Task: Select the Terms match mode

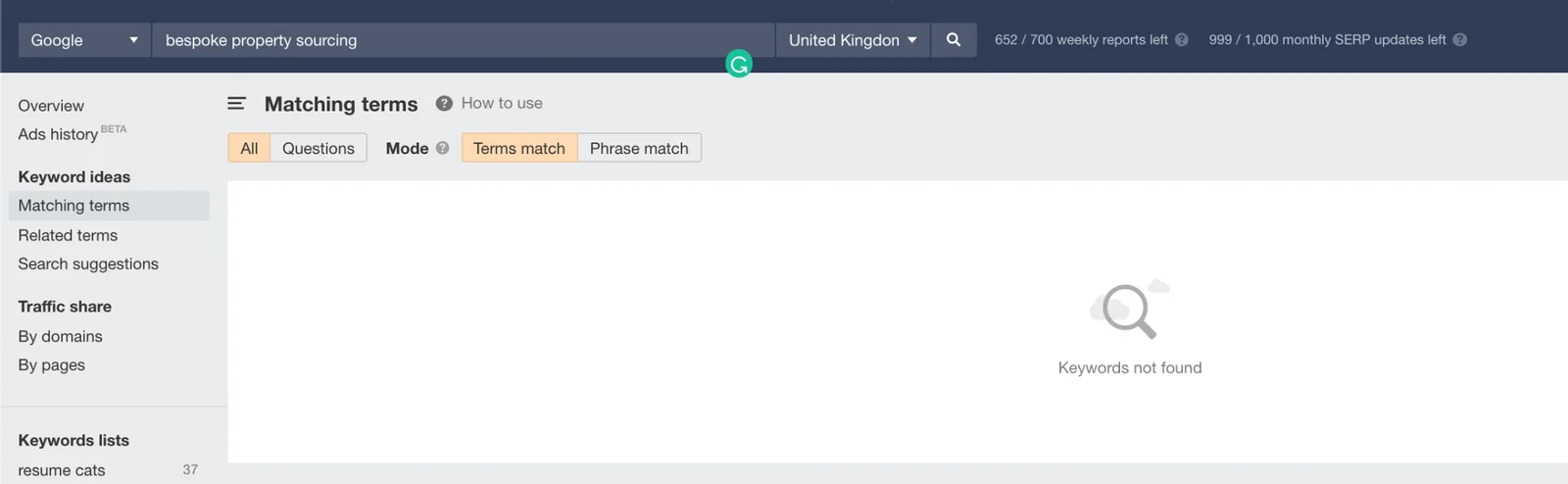Action: coord(519,148)
